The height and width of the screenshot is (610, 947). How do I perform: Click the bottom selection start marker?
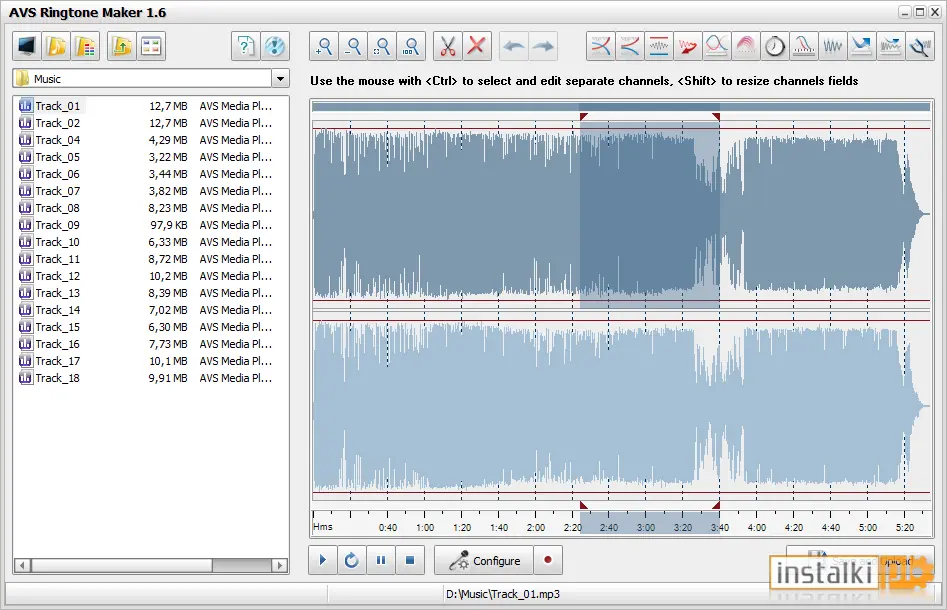point(583,505)
